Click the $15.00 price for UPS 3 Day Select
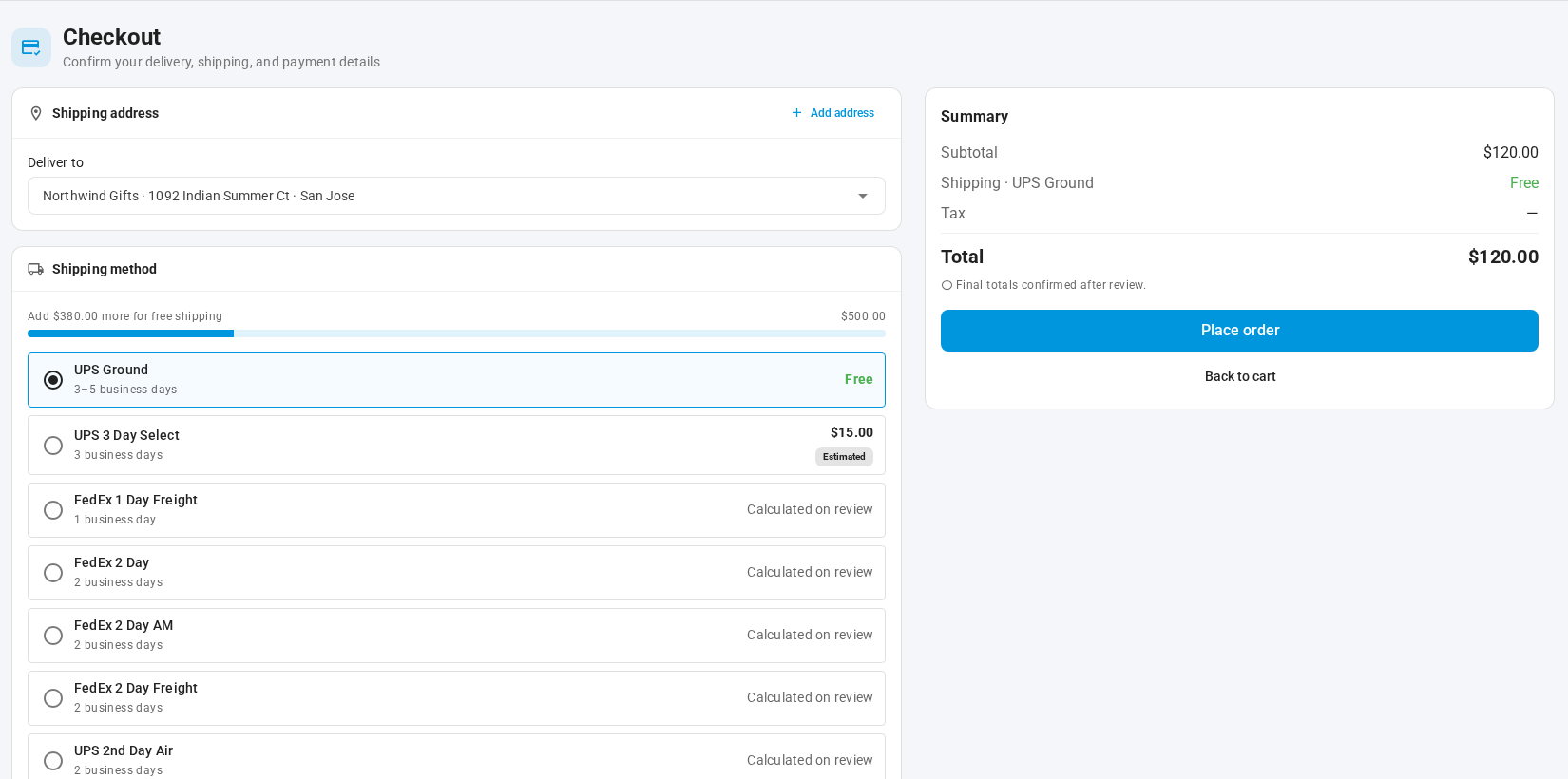This screenshot has width=1568, height=779. tap(851, 432)
